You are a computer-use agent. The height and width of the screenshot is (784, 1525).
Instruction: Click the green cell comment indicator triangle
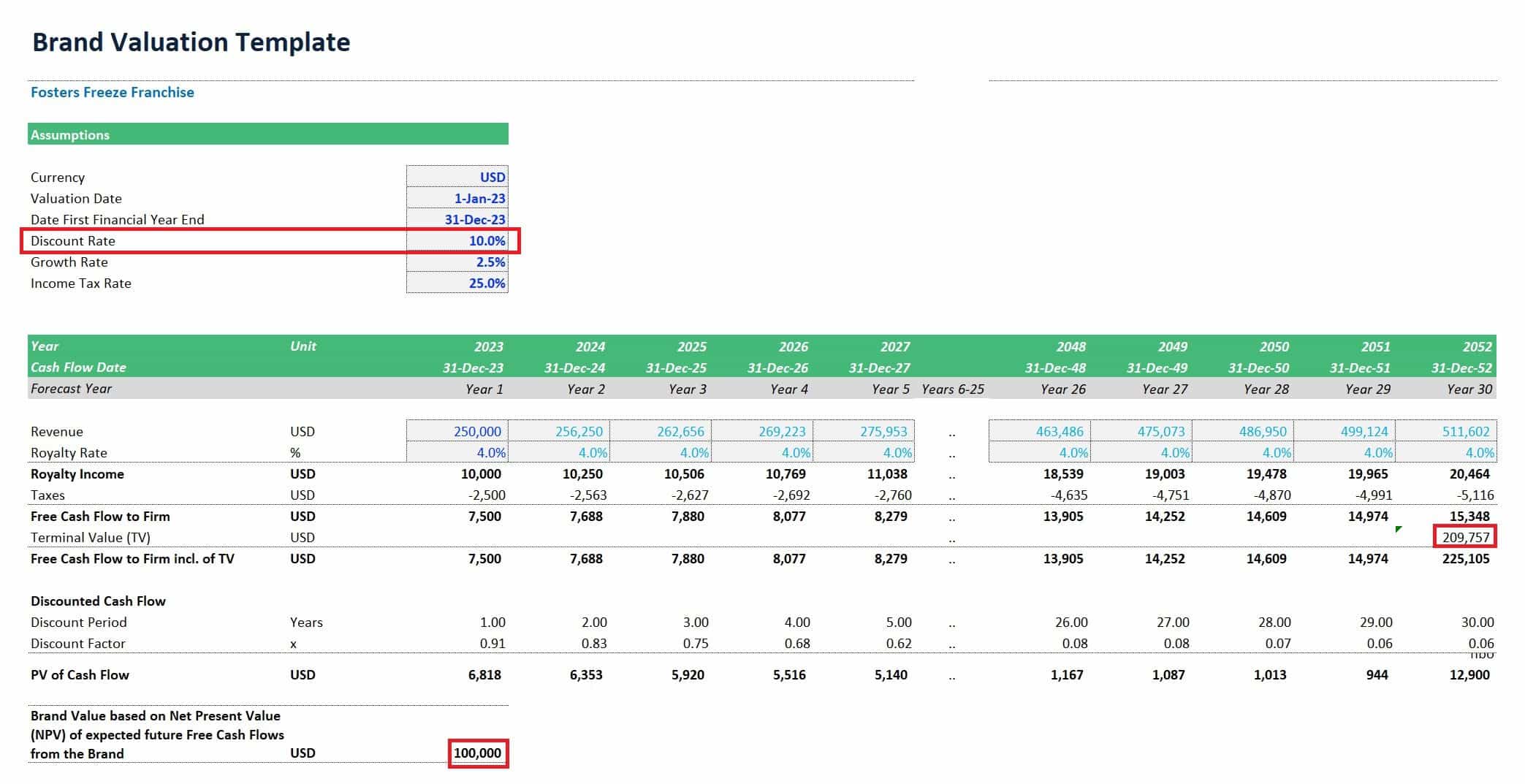point(1399,528)
